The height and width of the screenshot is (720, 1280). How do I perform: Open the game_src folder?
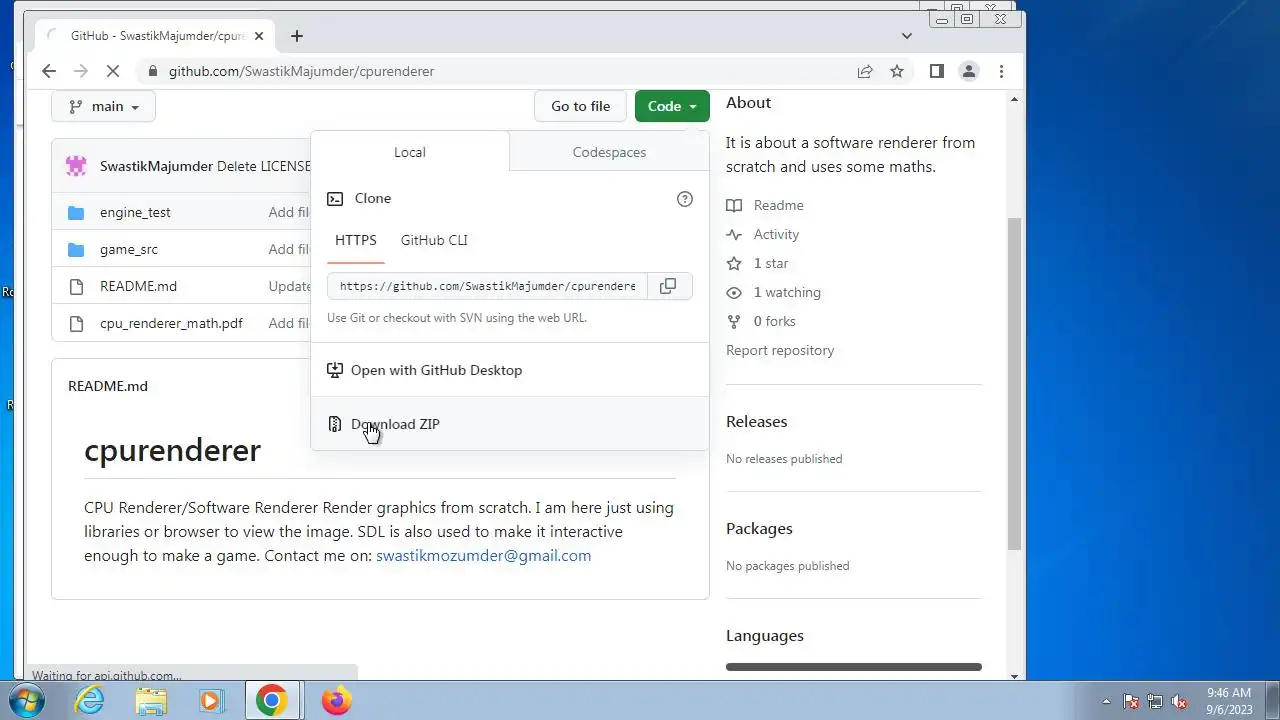(129, 249)
